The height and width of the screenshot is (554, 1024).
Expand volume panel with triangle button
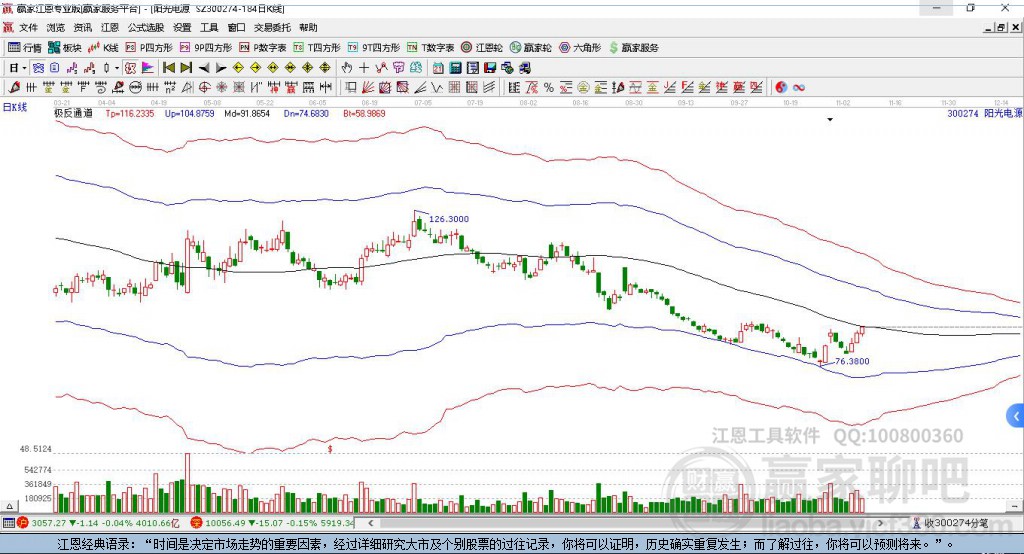[9, 506]
